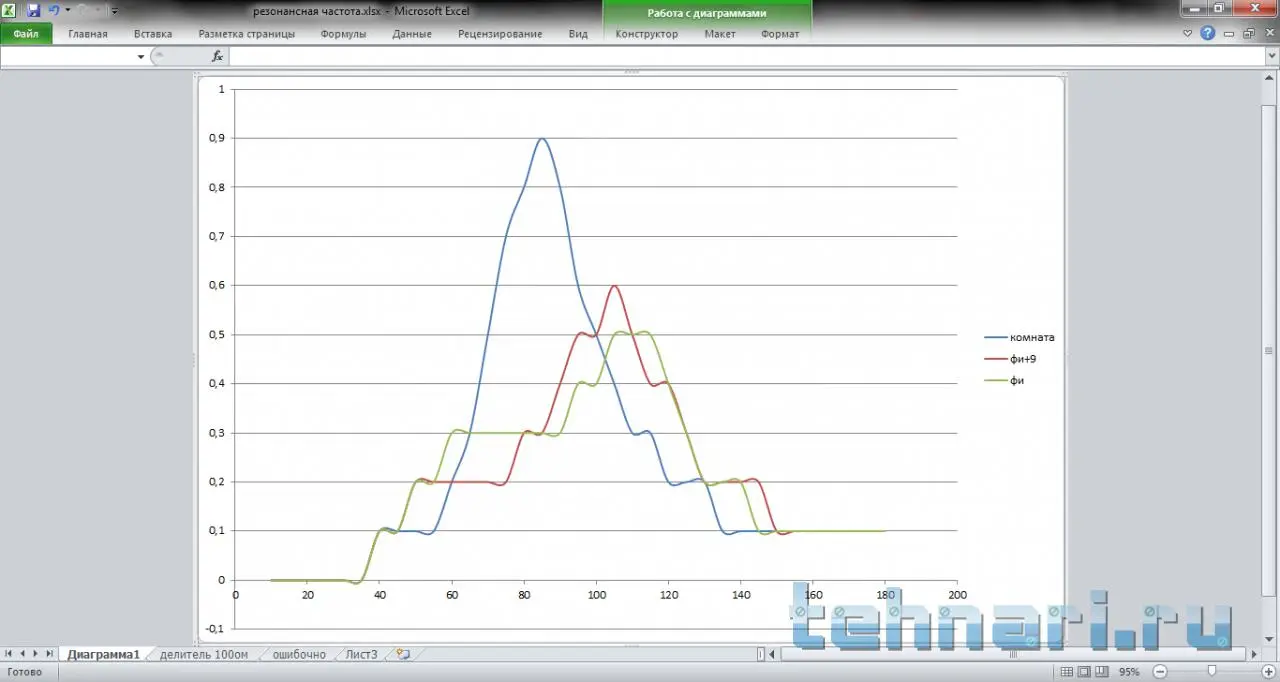Switch to Page Break Preview icon
Image resolution: width=1280 pixels, height=682 pixels.
(x=1102, y=671)
